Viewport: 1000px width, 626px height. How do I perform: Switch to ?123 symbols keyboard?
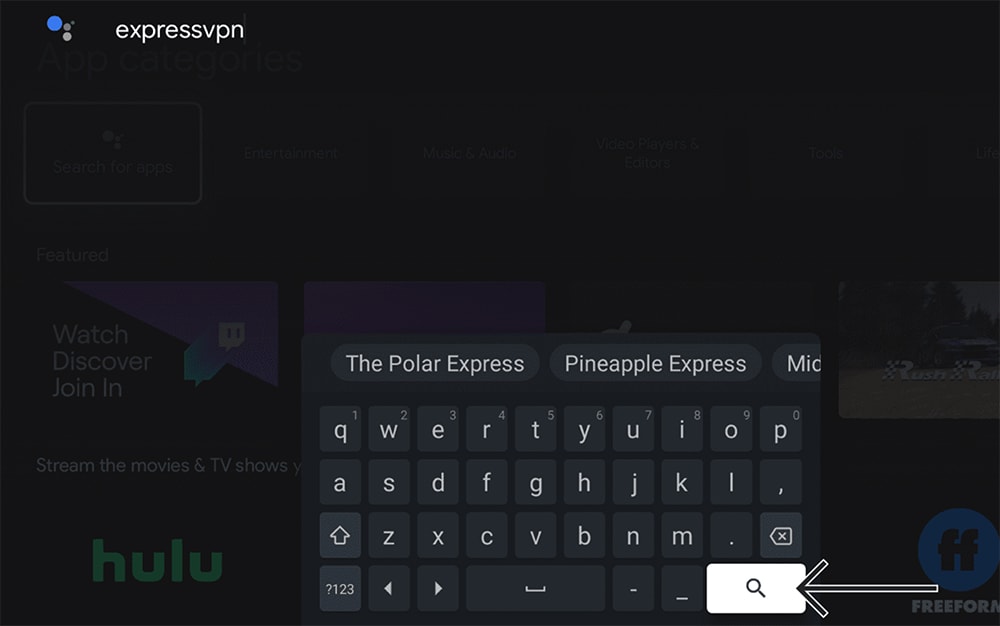340,588
